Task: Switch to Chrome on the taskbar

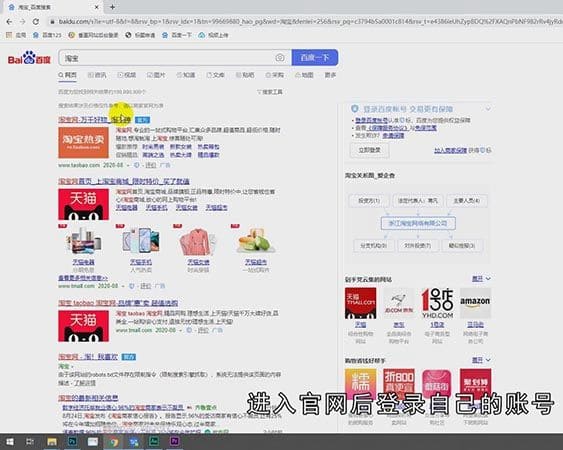Action: pyautogui.click(x=113, y=441)
